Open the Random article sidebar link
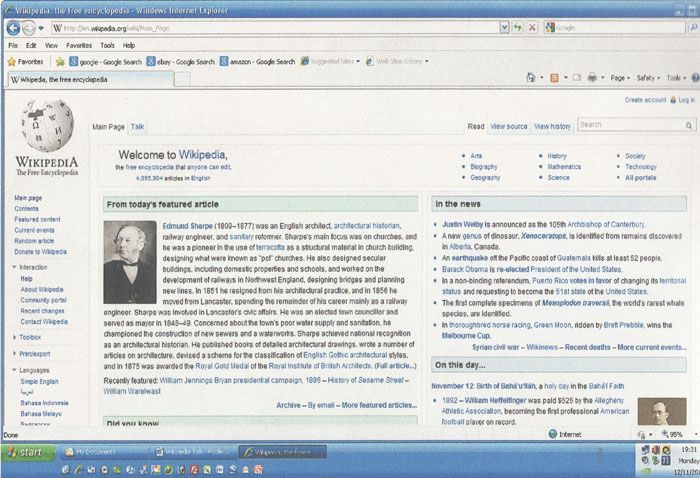Screen dimensions: 700x478 [34, 241]
